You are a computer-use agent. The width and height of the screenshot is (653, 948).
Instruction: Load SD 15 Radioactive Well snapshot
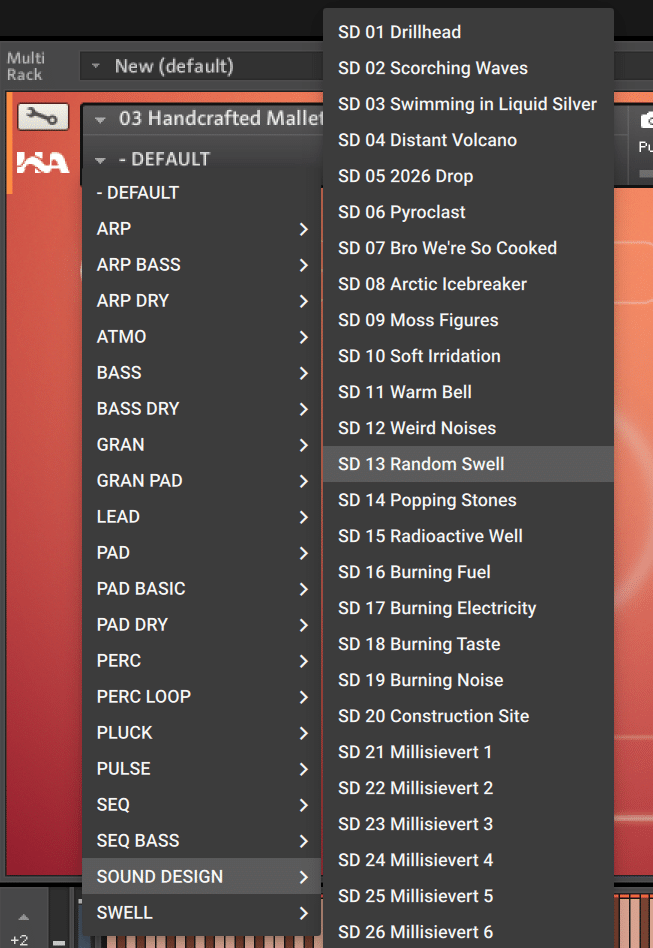point(469,536)
